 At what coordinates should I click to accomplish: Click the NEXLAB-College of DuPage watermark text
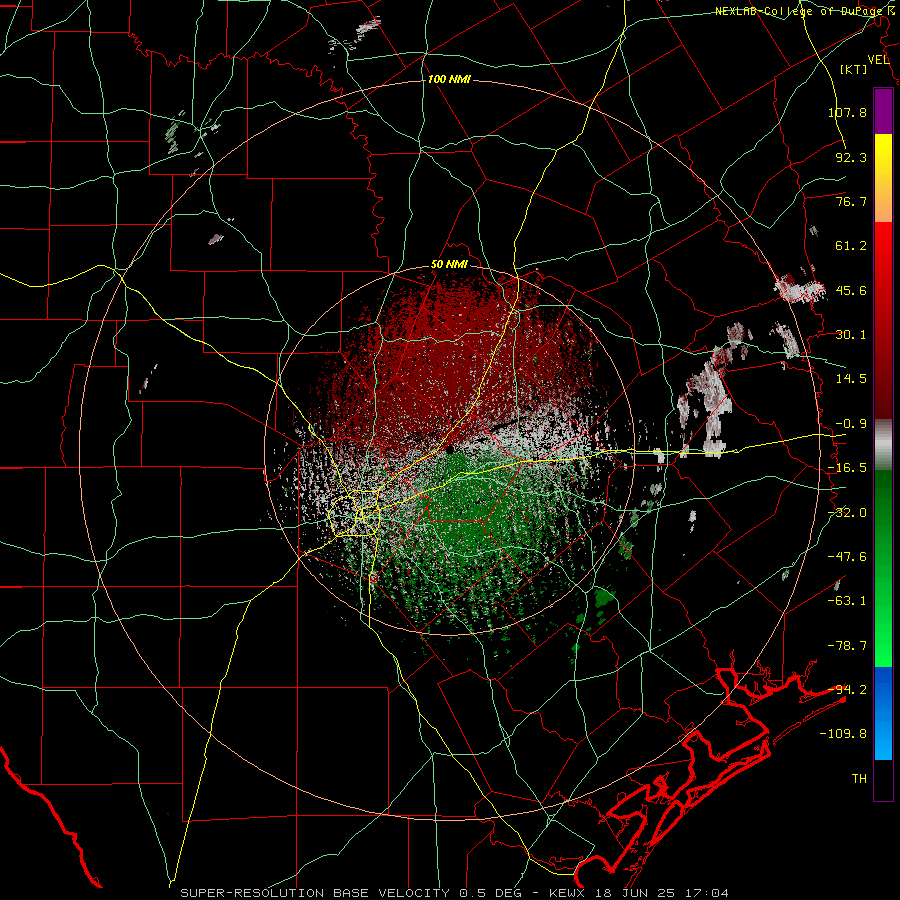click(805, 11)
